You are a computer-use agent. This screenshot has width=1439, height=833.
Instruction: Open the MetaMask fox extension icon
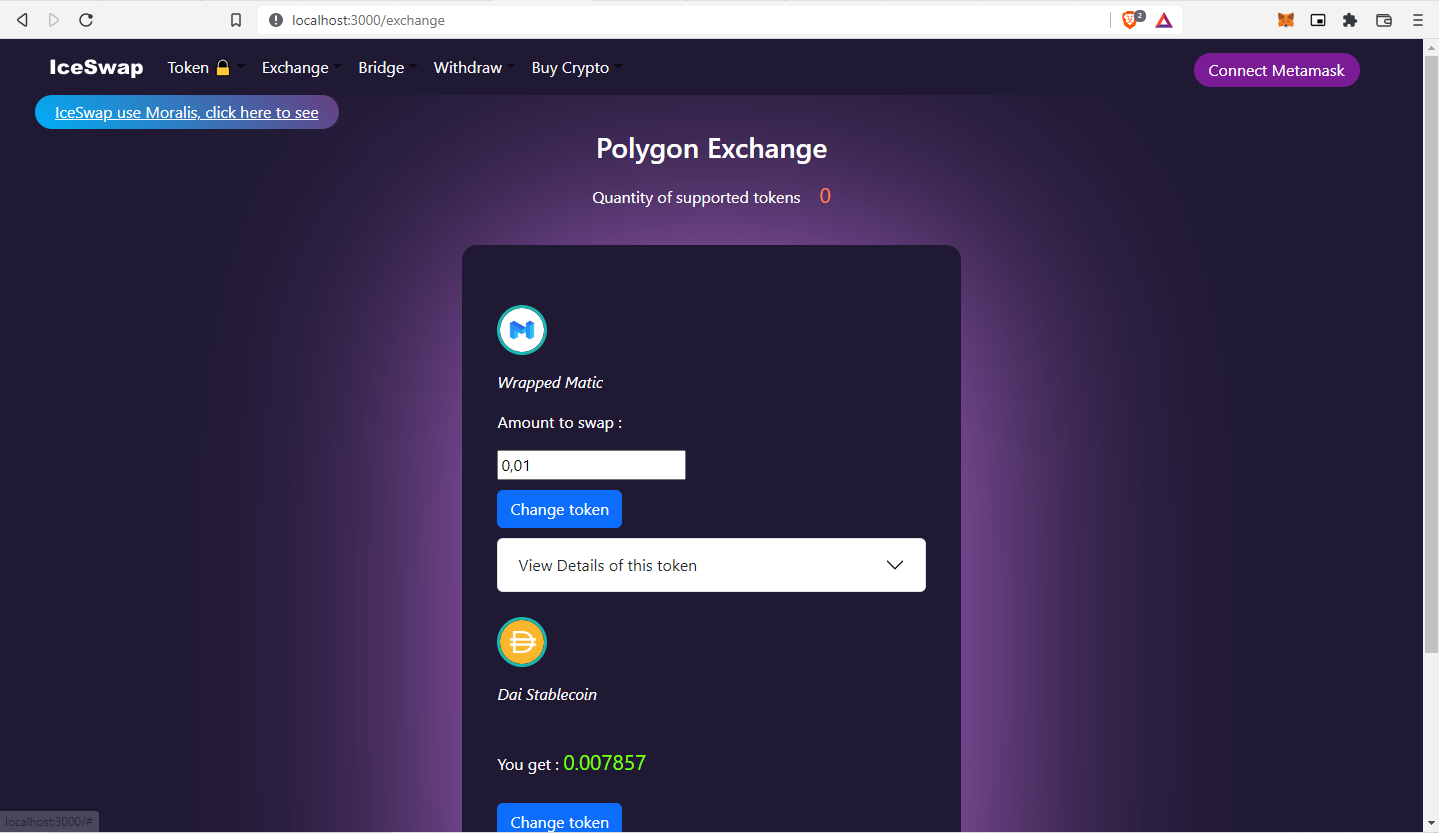click(x=1286, y=20)
